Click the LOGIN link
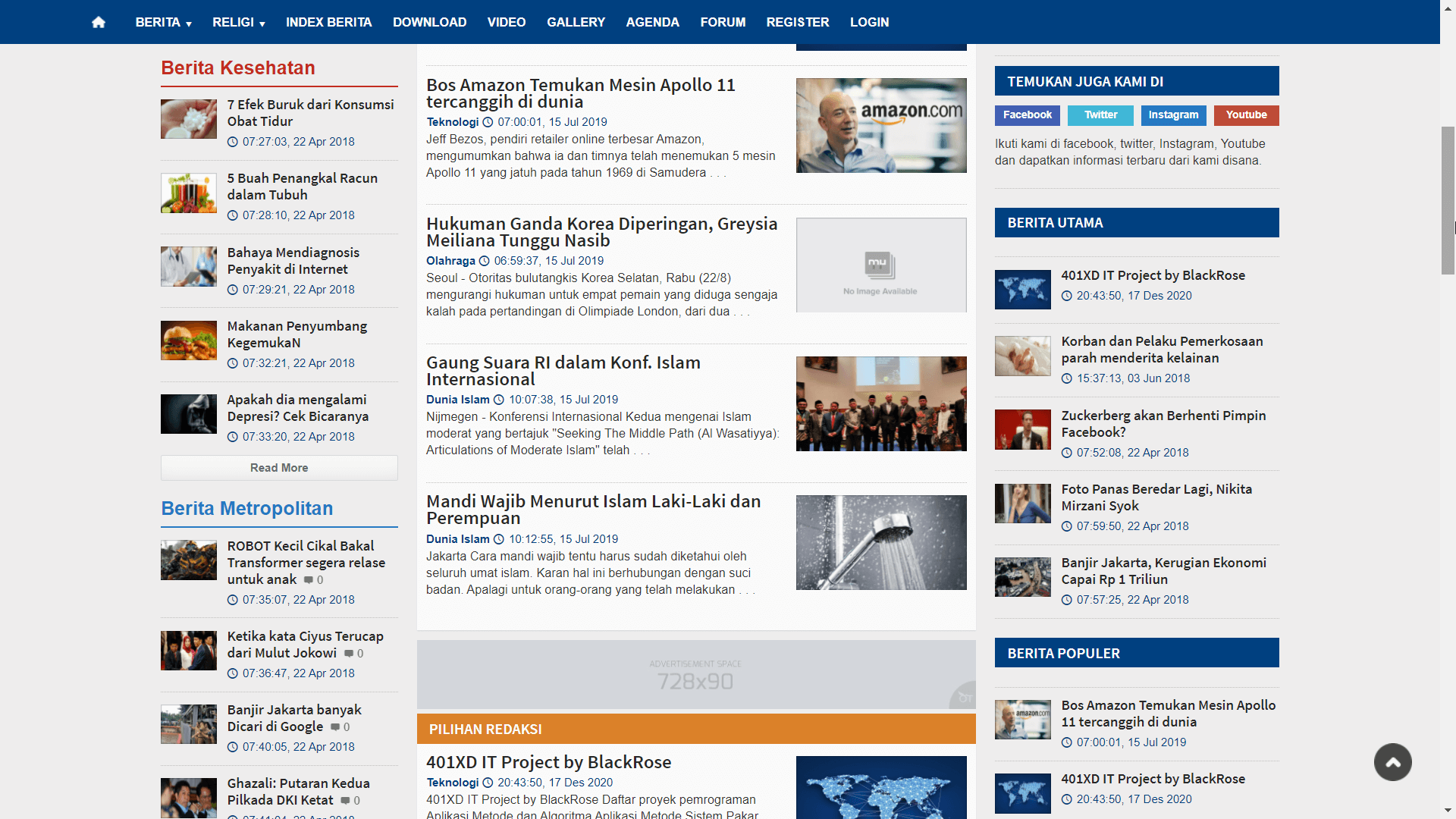This screenshot has height=819, width=1456. [x=869, y=22]
